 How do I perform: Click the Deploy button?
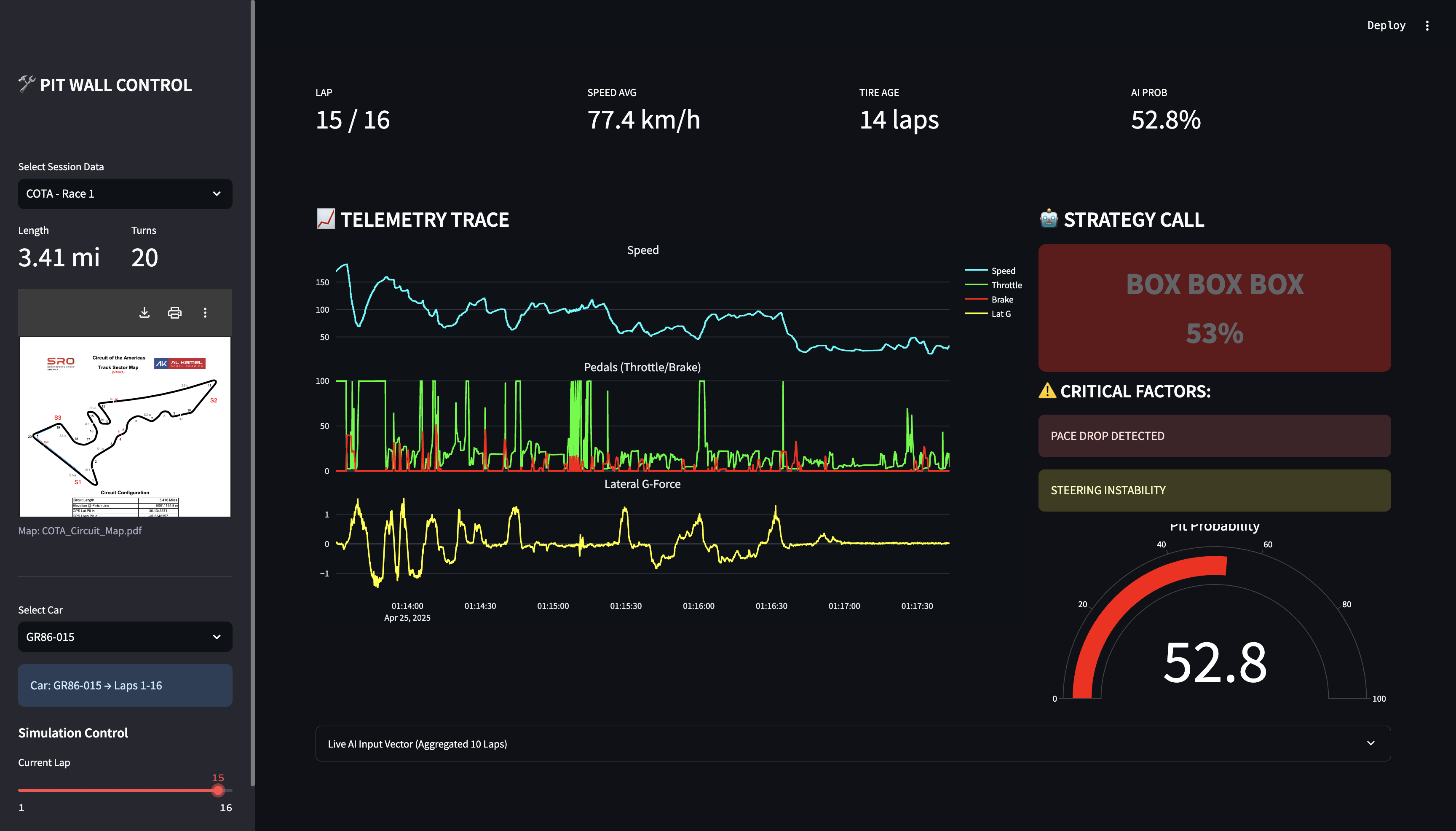[1386, 26]
